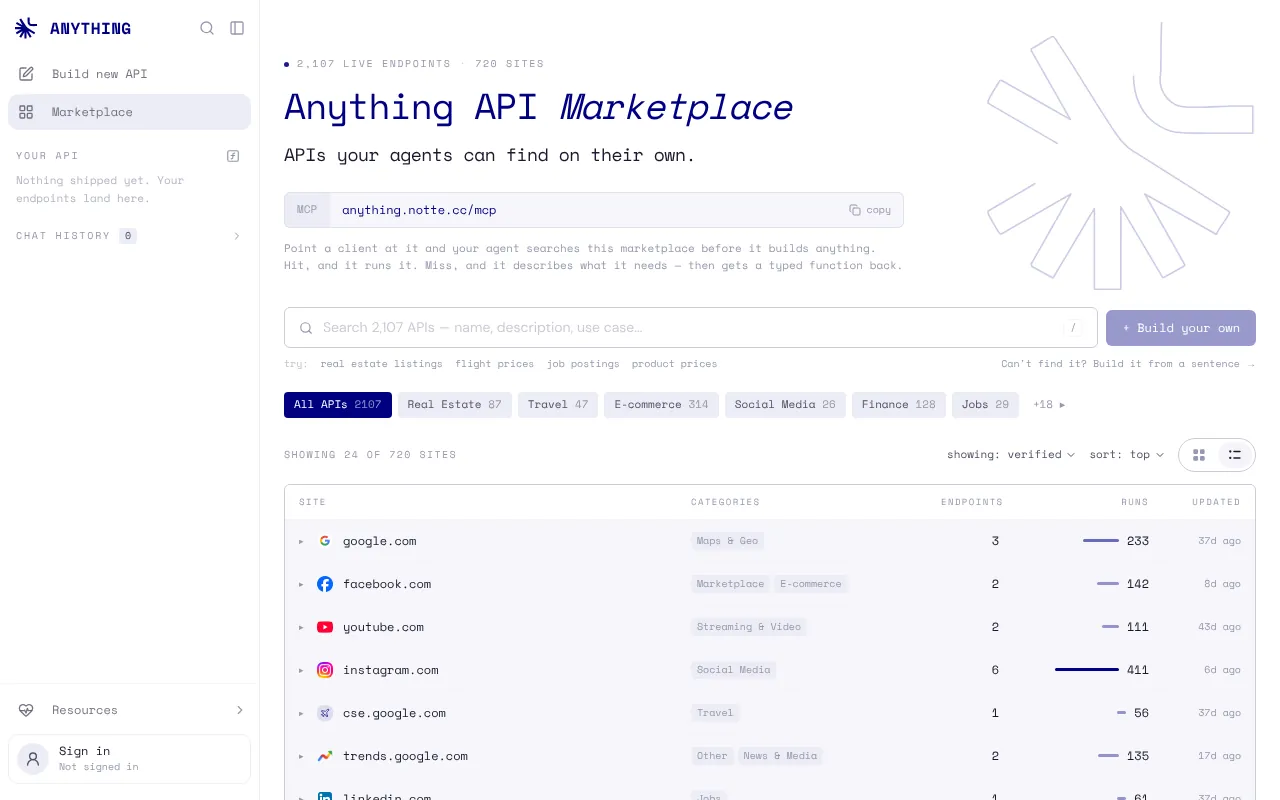The height and width of the screenshot is (800, 1280).
Task: Click the Resources heart icon
Action: click(27, 710)
